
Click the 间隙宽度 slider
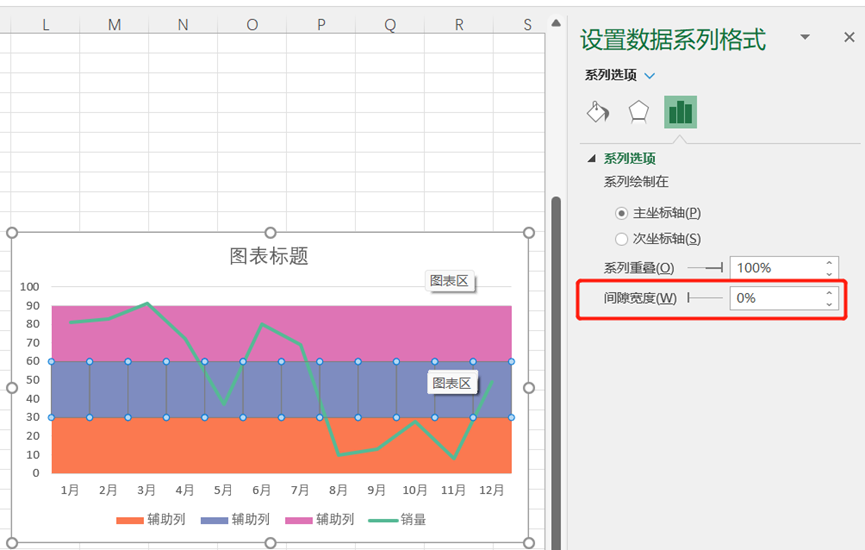(x=706, y=298)
